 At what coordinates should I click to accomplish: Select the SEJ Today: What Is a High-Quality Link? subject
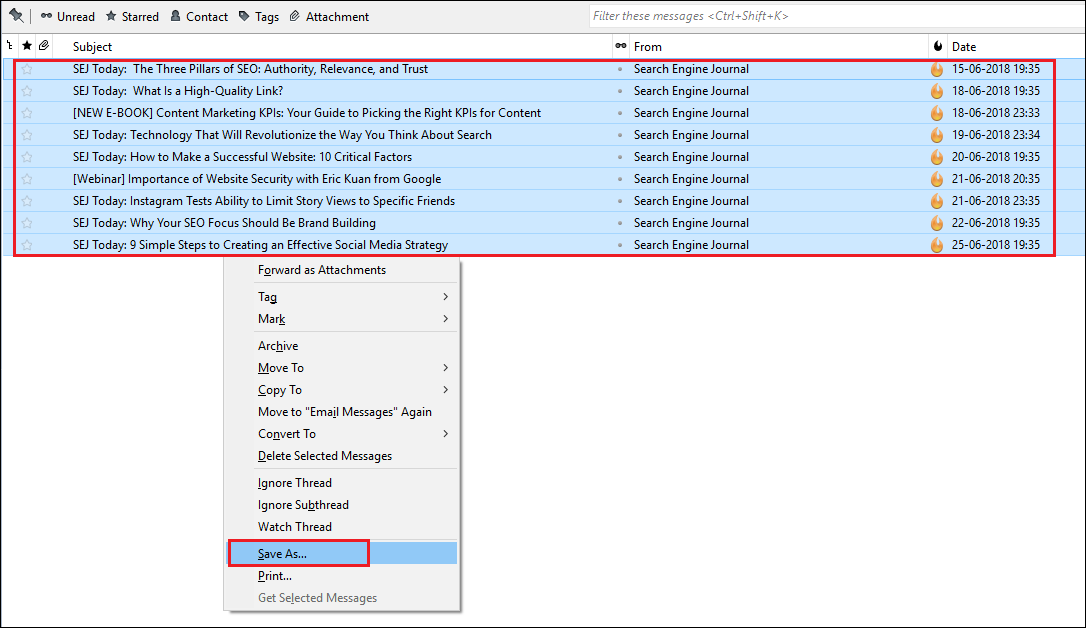coord(178,91)
